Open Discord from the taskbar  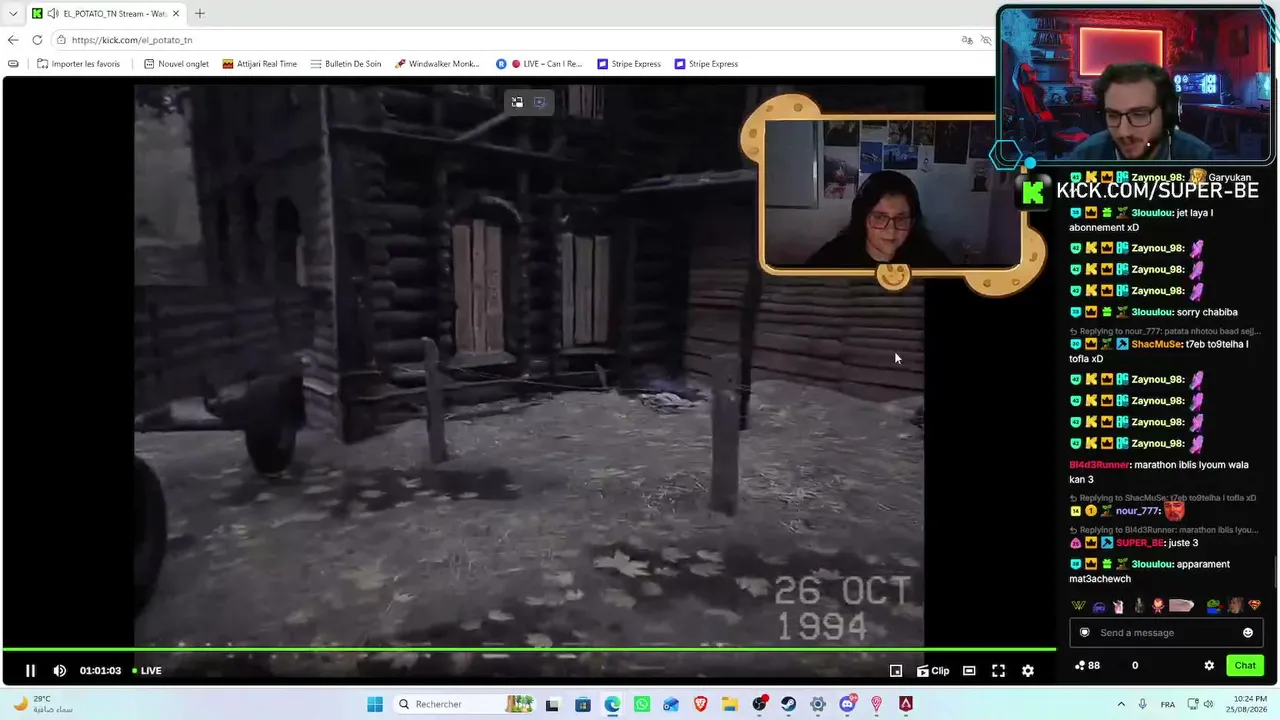pyautogui.click(x=848, y=704)
